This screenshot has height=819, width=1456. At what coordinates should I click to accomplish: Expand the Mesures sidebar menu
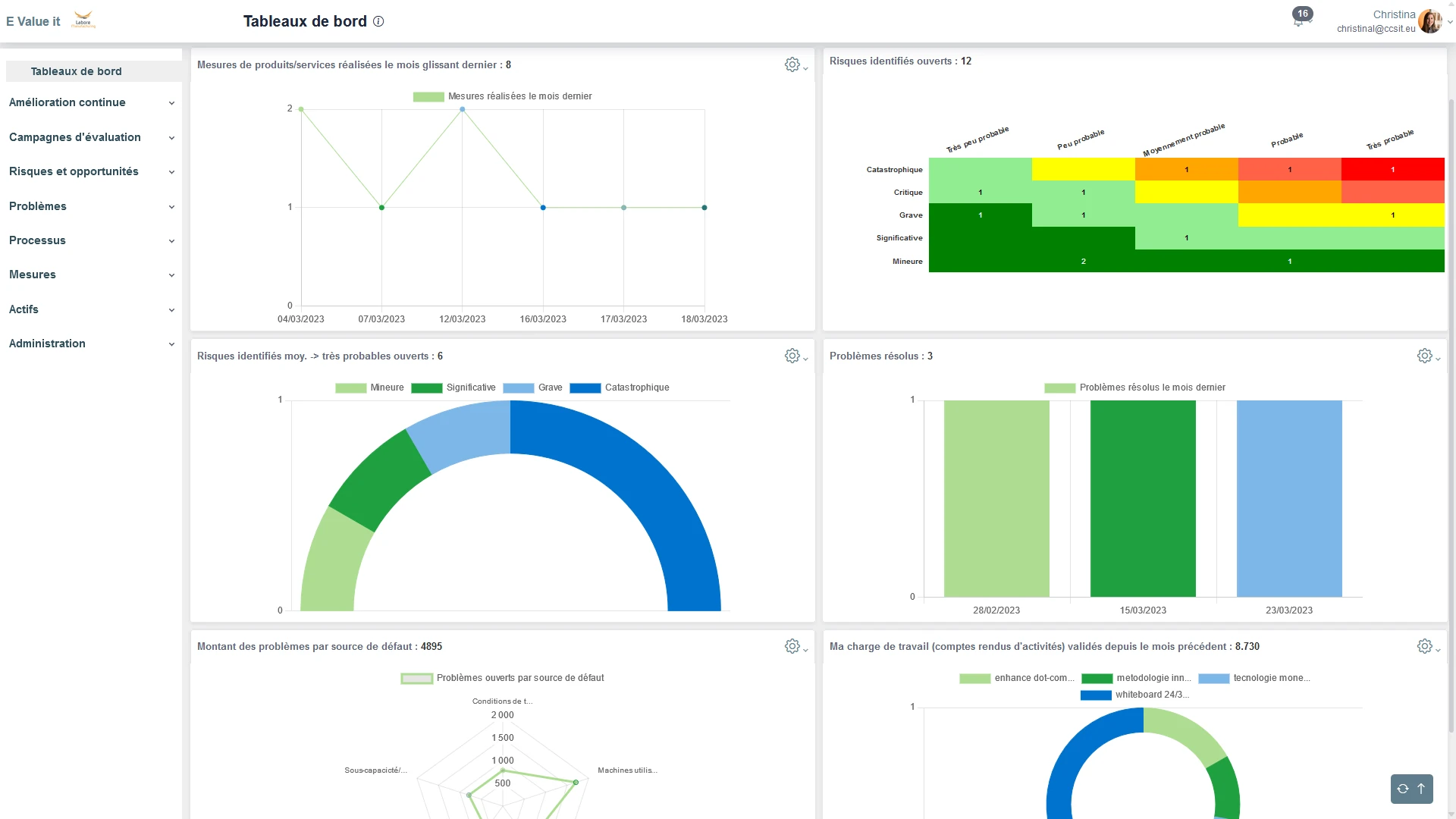point(91,275)
